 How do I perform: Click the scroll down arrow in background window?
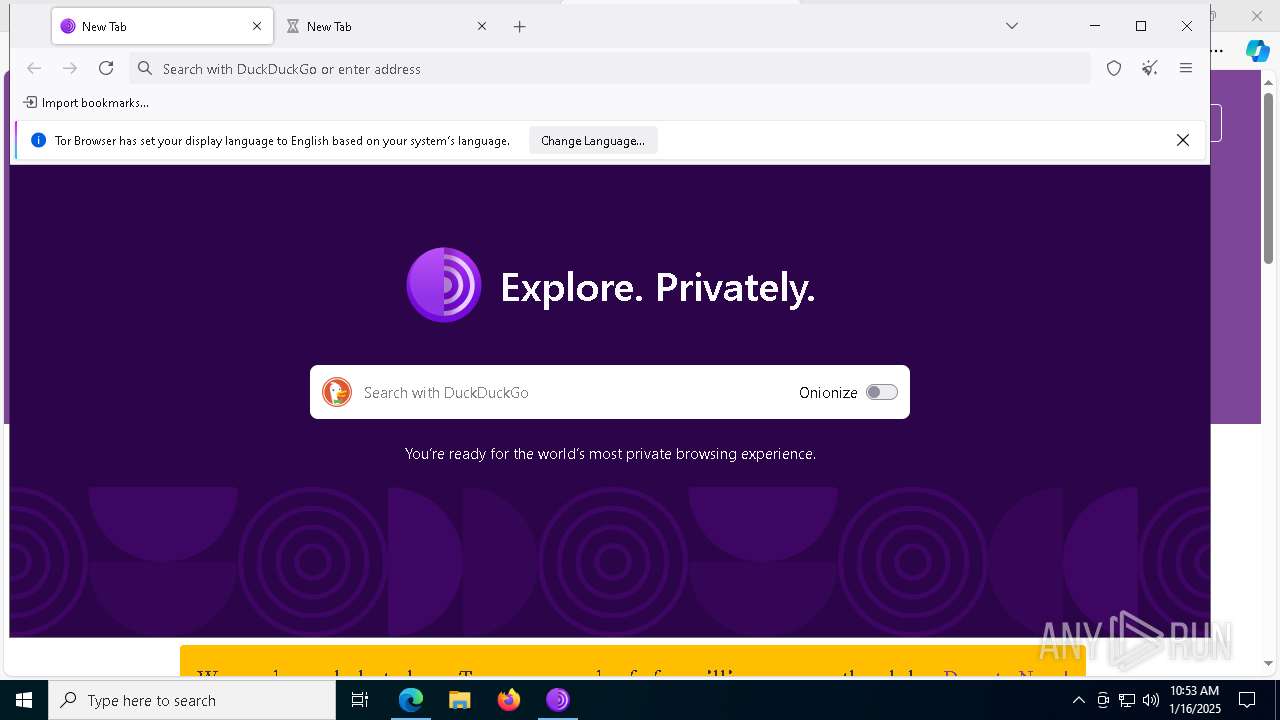tap(1269, 663)
